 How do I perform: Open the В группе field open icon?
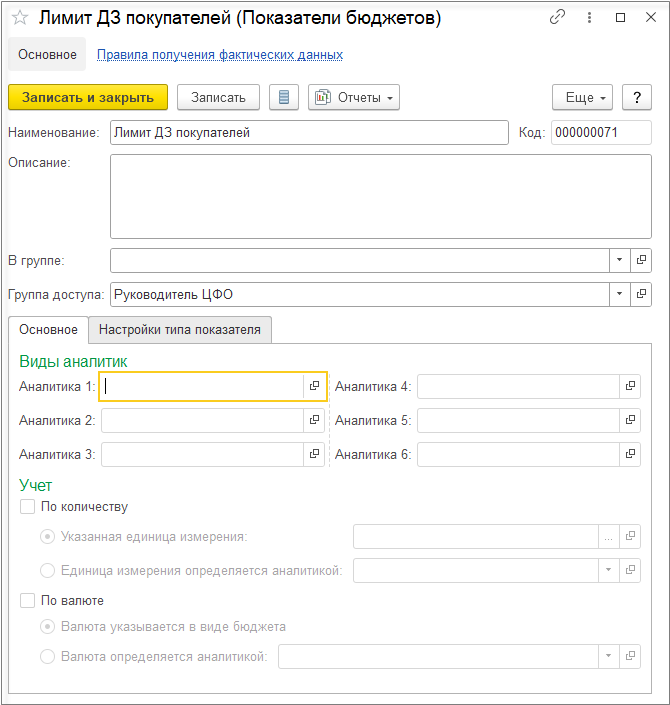click(x=642, y=260)
